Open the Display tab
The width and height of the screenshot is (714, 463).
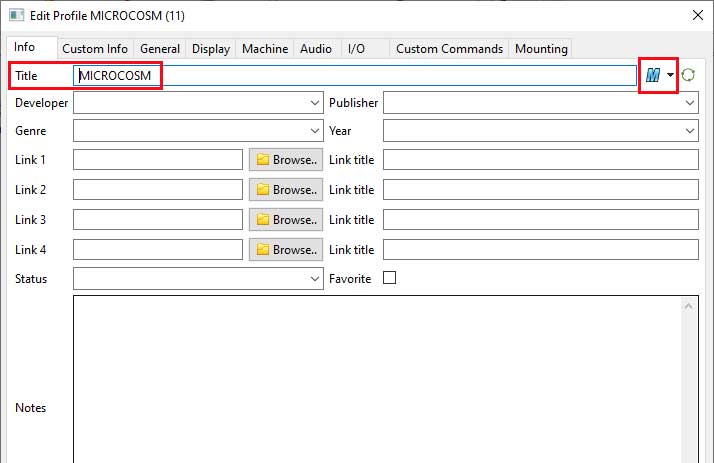click(211, 49)
